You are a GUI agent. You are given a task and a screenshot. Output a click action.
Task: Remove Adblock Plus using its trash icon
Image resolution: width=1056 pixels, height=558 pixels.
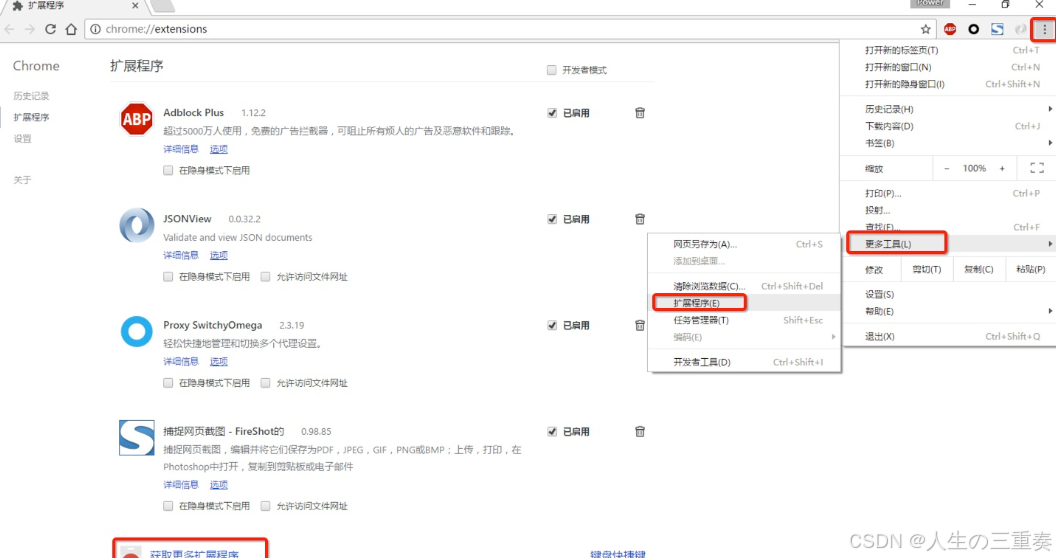click(640, 112)
